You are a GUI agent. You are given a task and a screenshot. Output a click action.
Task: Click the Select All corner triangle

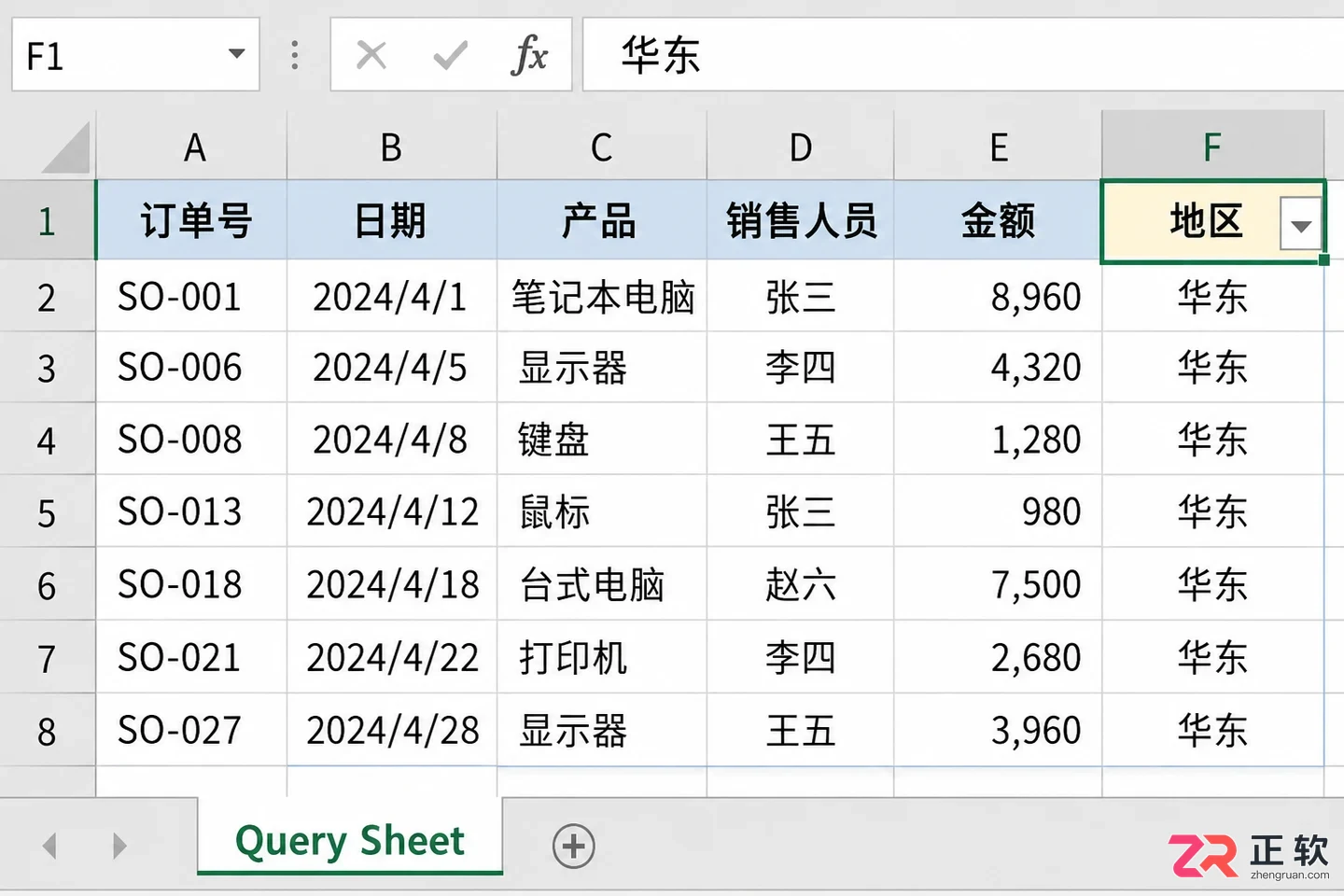(x=65, y=147)
